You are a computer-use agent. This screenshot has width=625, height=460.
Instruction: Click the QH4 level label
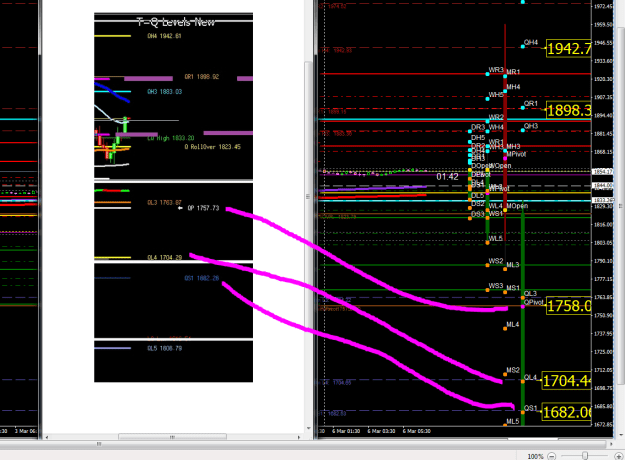(531, 42)
